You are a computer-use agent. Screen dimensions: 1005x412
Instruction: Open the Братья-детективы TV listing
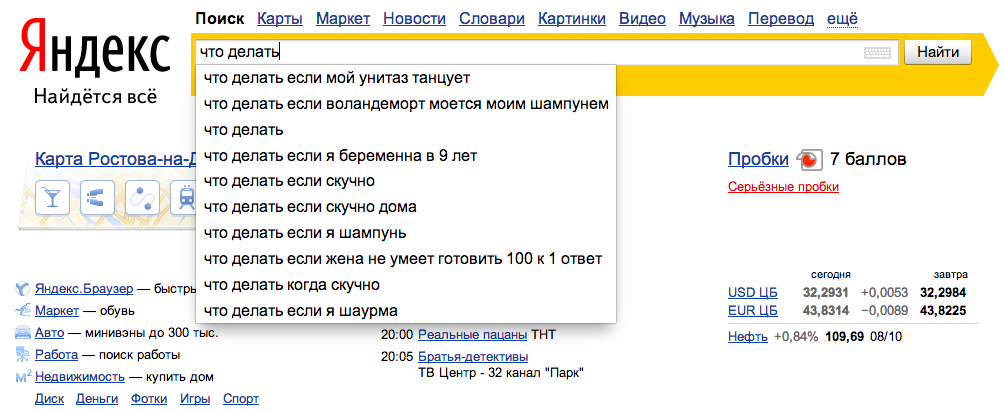click(473, 356)
